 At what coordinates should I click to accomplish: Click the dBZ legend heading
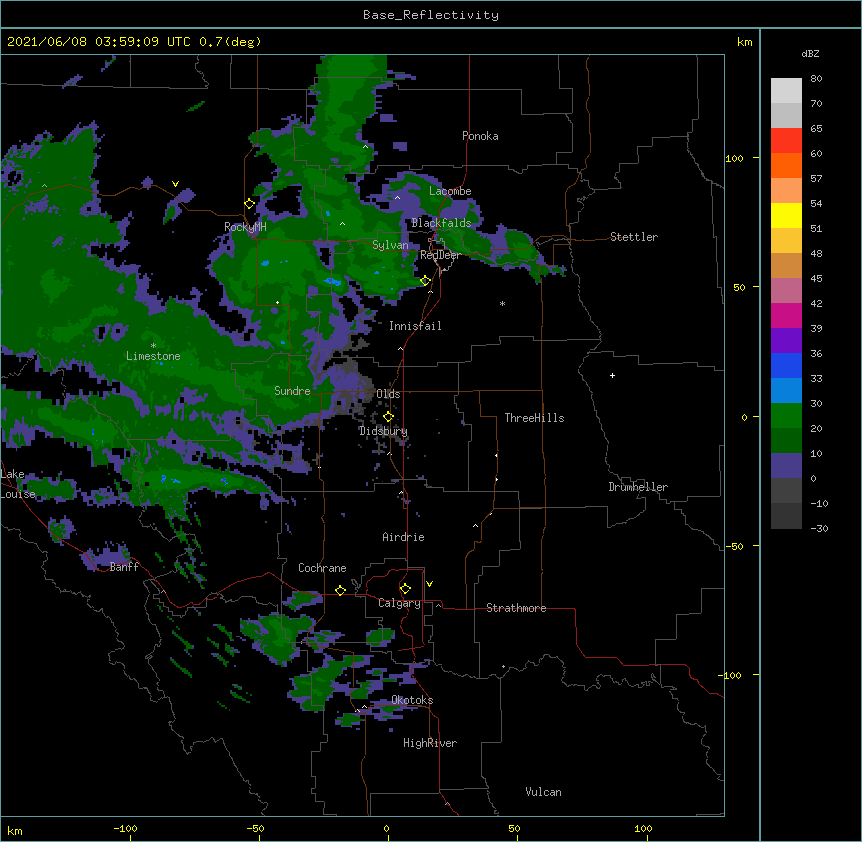(810, 54)
